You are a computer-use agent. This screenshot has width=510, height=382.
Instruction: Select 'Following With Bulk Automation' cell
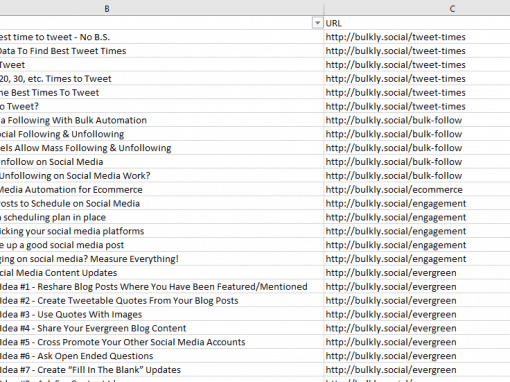tap(162, 120)
